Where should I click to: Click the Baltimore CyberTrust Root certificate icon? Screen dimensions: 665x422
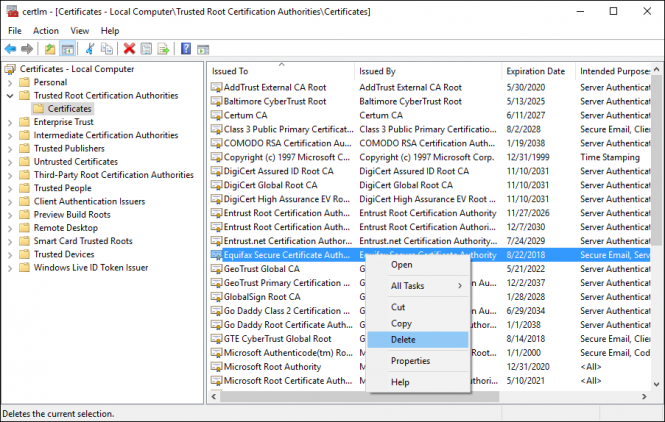(x=217, y=102)
